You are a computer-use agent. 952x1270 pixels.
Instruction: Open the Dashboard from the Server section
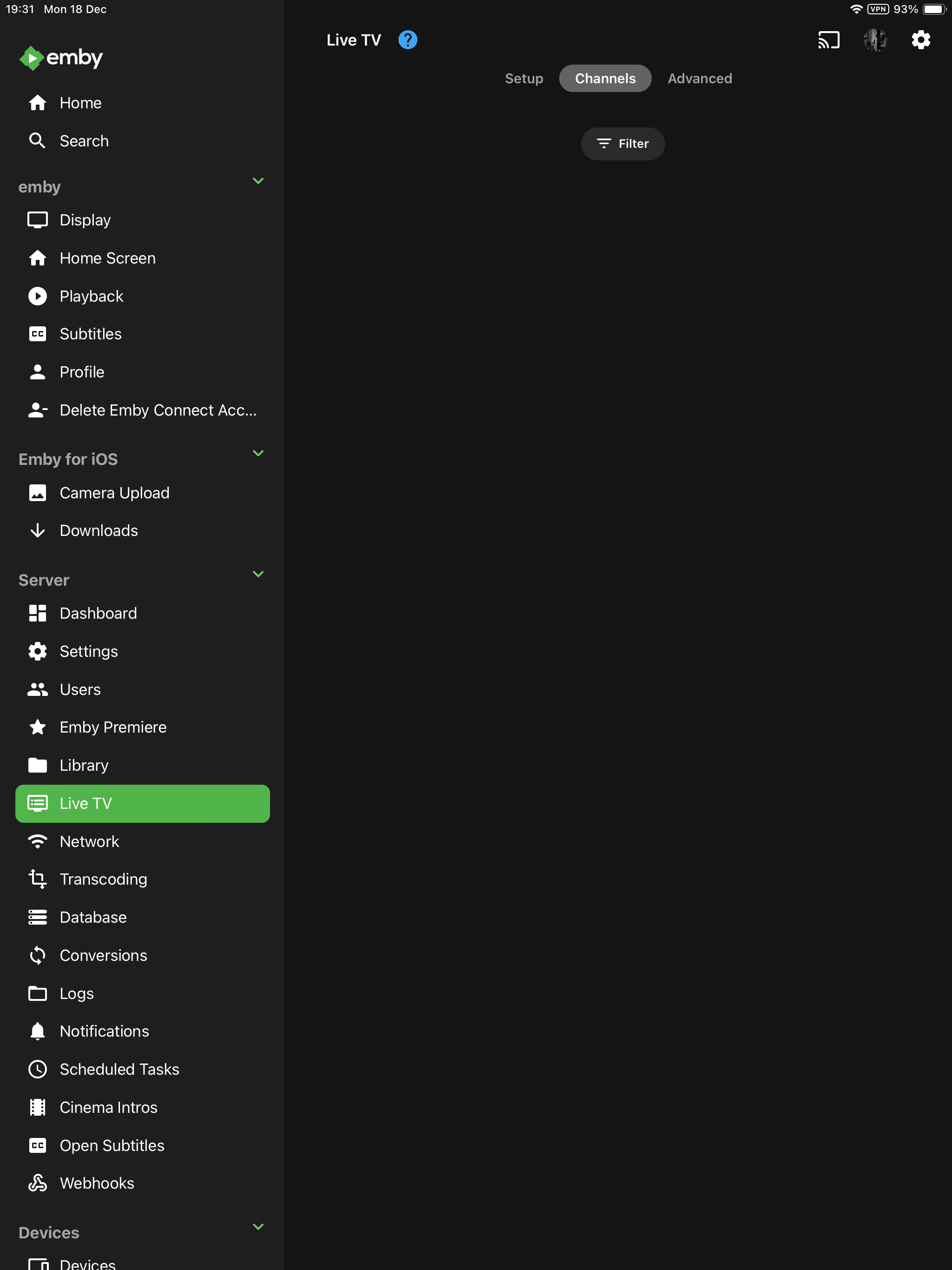coord(98,613)
